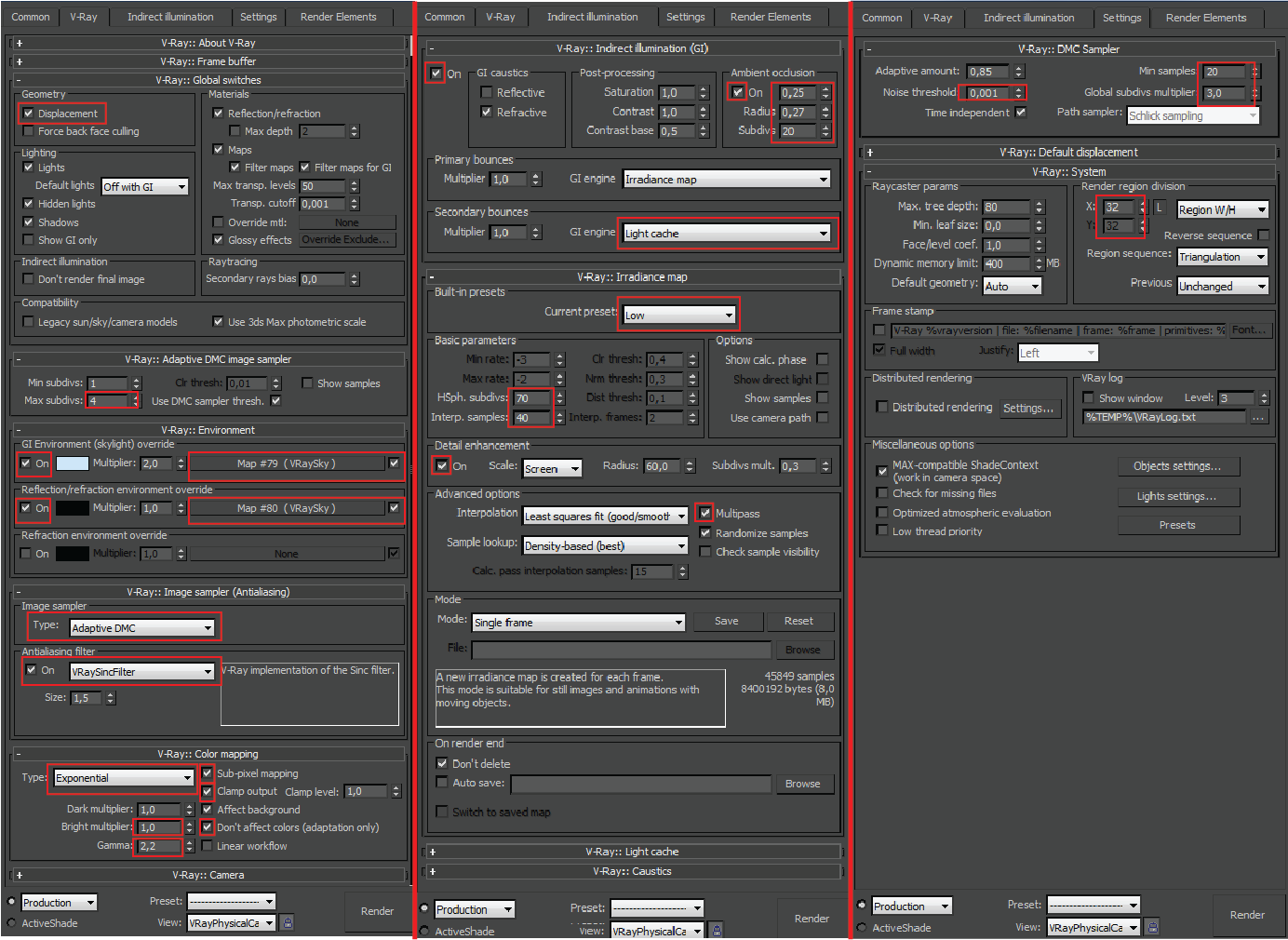Screen dimensions: 1288x940
Task: Enable Reflective GI caustics
Action: [487, 92]
